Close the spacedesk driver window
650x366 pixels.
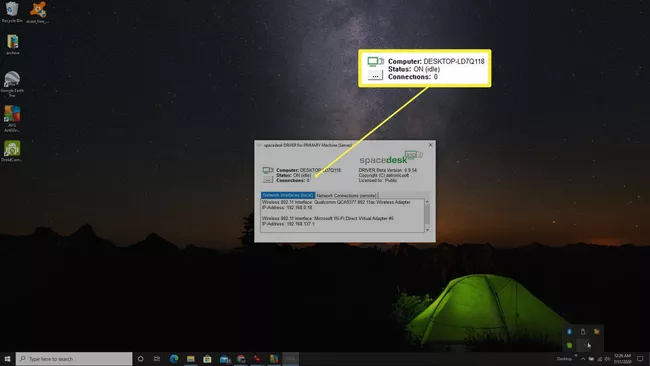pyautogui.click(x=430, y=145)
